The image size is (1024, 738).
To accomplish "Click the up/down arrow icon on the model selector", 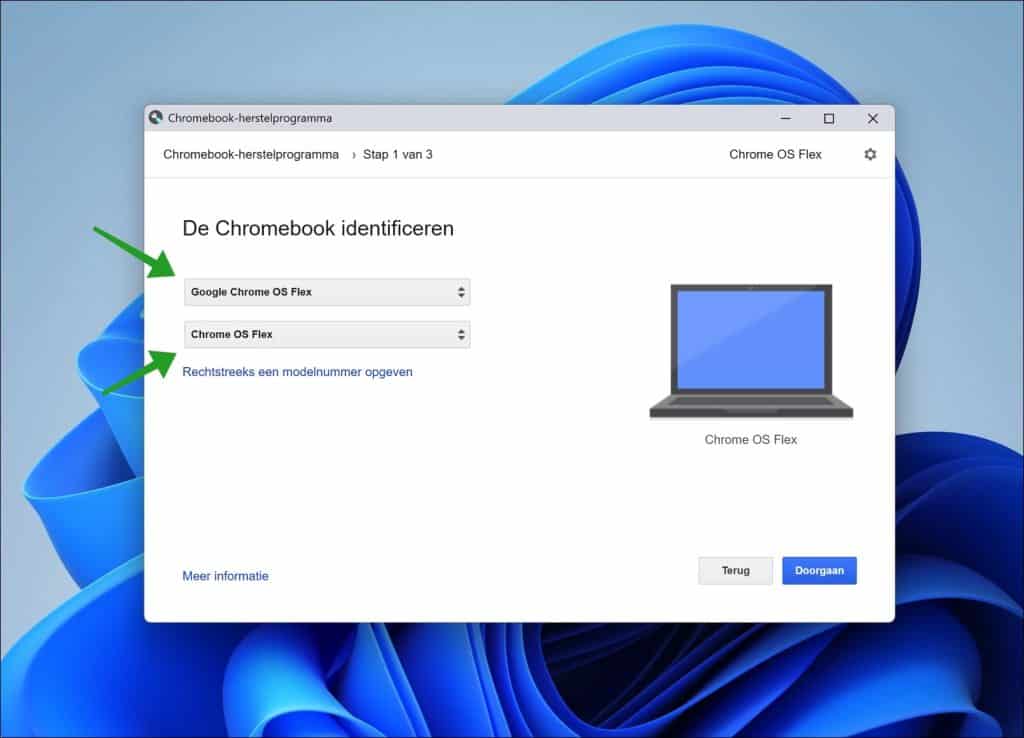I will tap(461, 334).
